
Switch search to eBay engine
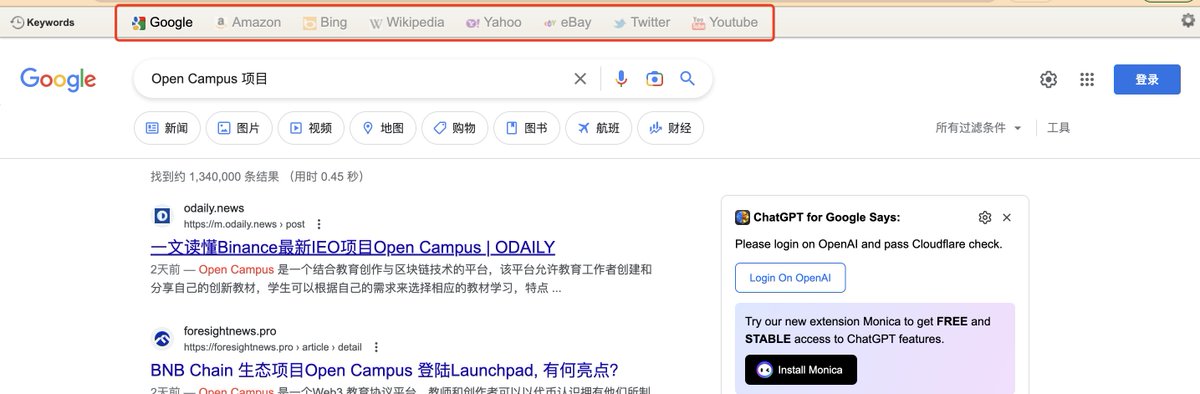pos(567,22)
